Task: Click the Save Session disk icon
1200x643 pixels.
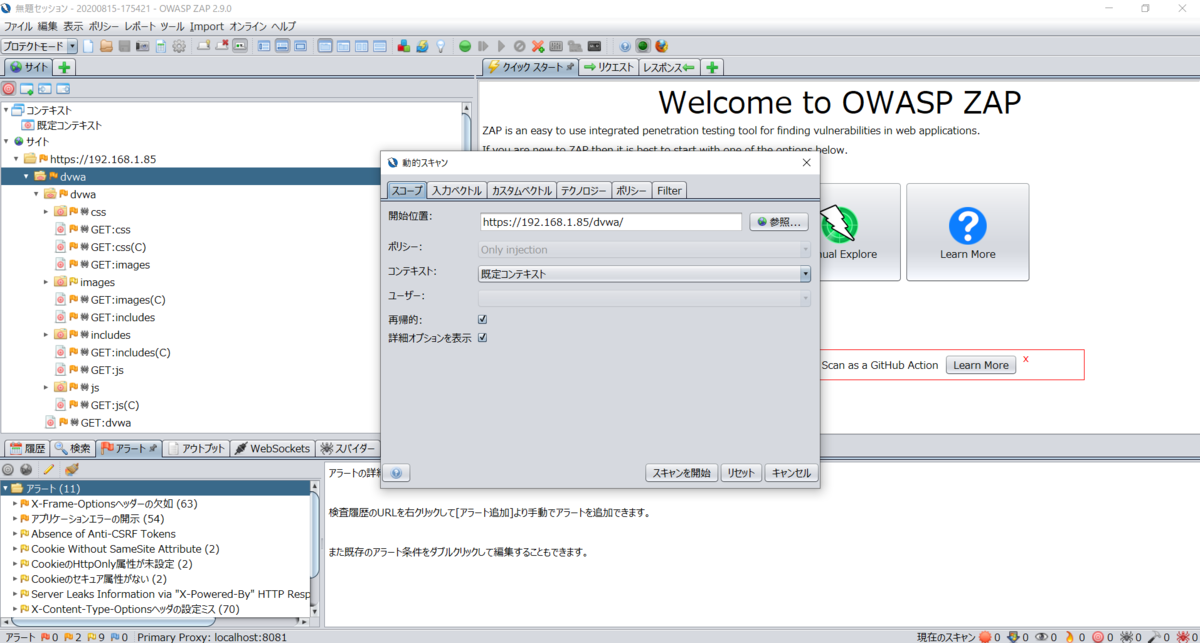Action: click(124, 46)
